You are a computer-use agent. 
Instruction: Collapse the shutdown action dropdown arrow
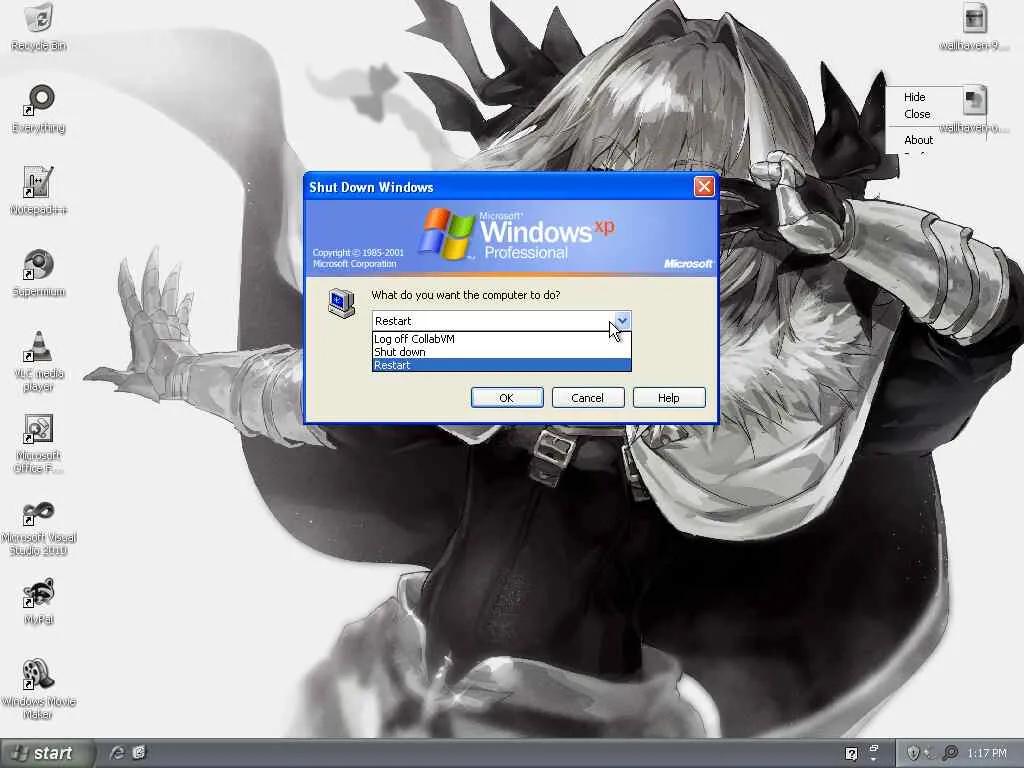pos(622,321)
